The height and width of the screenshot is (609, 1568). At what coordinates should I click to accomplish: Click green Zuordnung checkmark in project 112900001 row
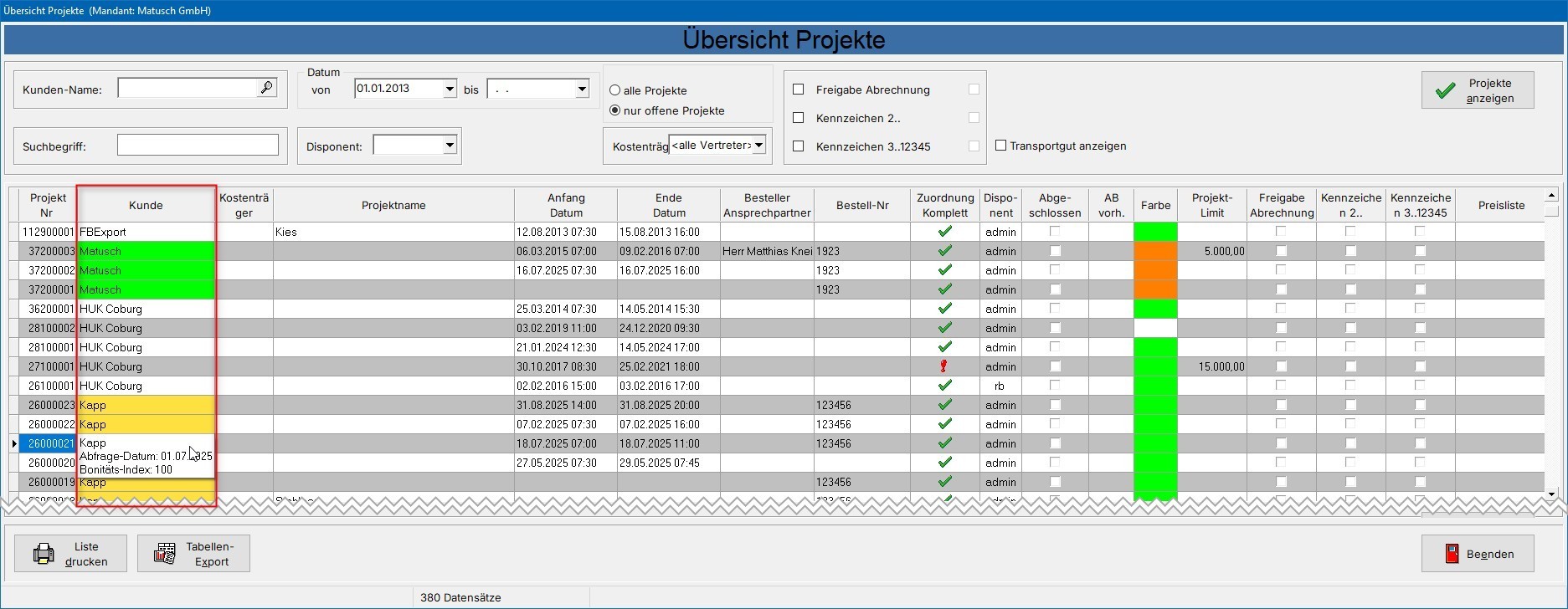[945, 232]
